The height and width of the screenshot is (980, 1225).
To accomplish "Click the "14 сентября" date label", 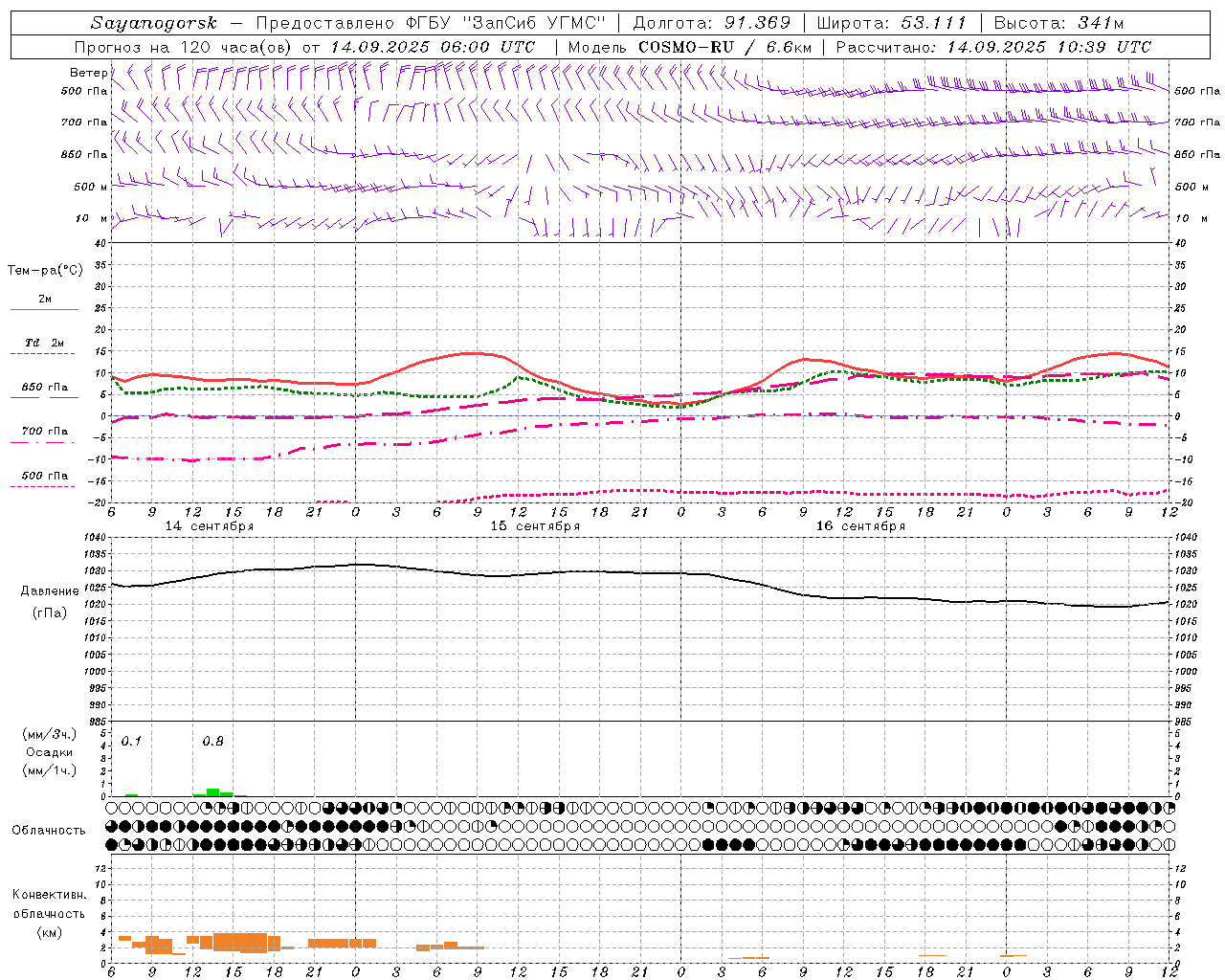I will tap(210, 526).
